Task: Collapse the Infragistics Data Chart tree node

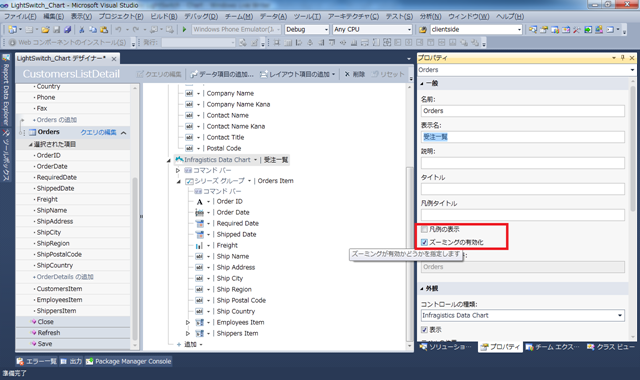Action: (169, 160)
